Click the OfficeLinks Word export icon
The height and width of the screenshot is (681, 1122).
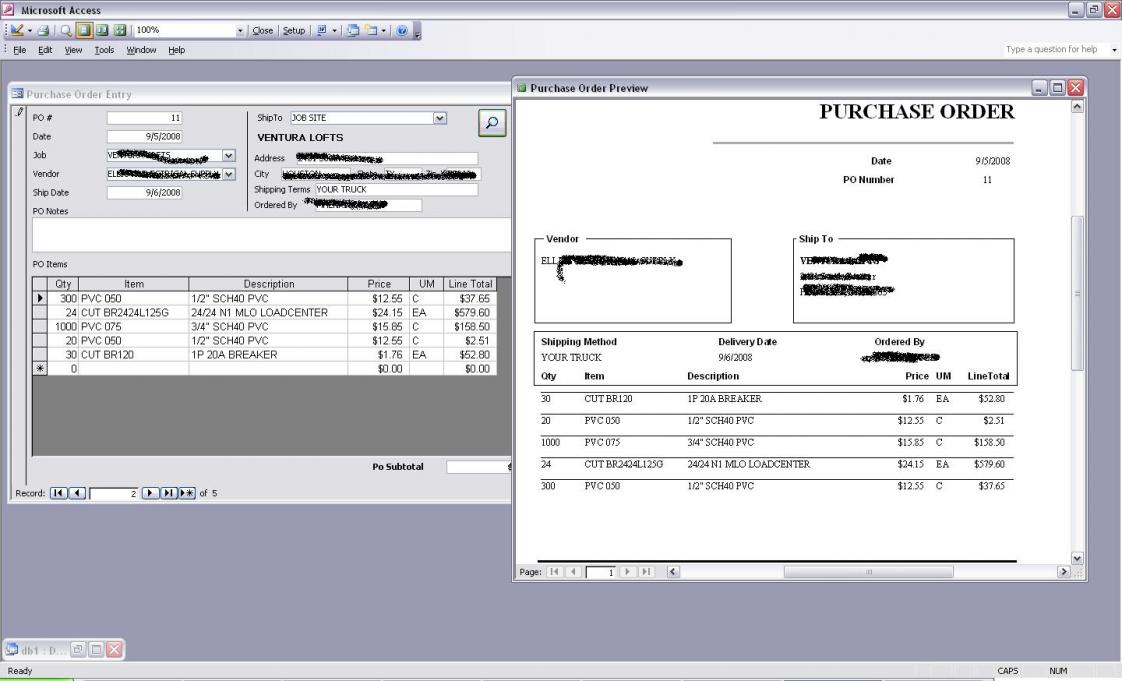(322, 30)
